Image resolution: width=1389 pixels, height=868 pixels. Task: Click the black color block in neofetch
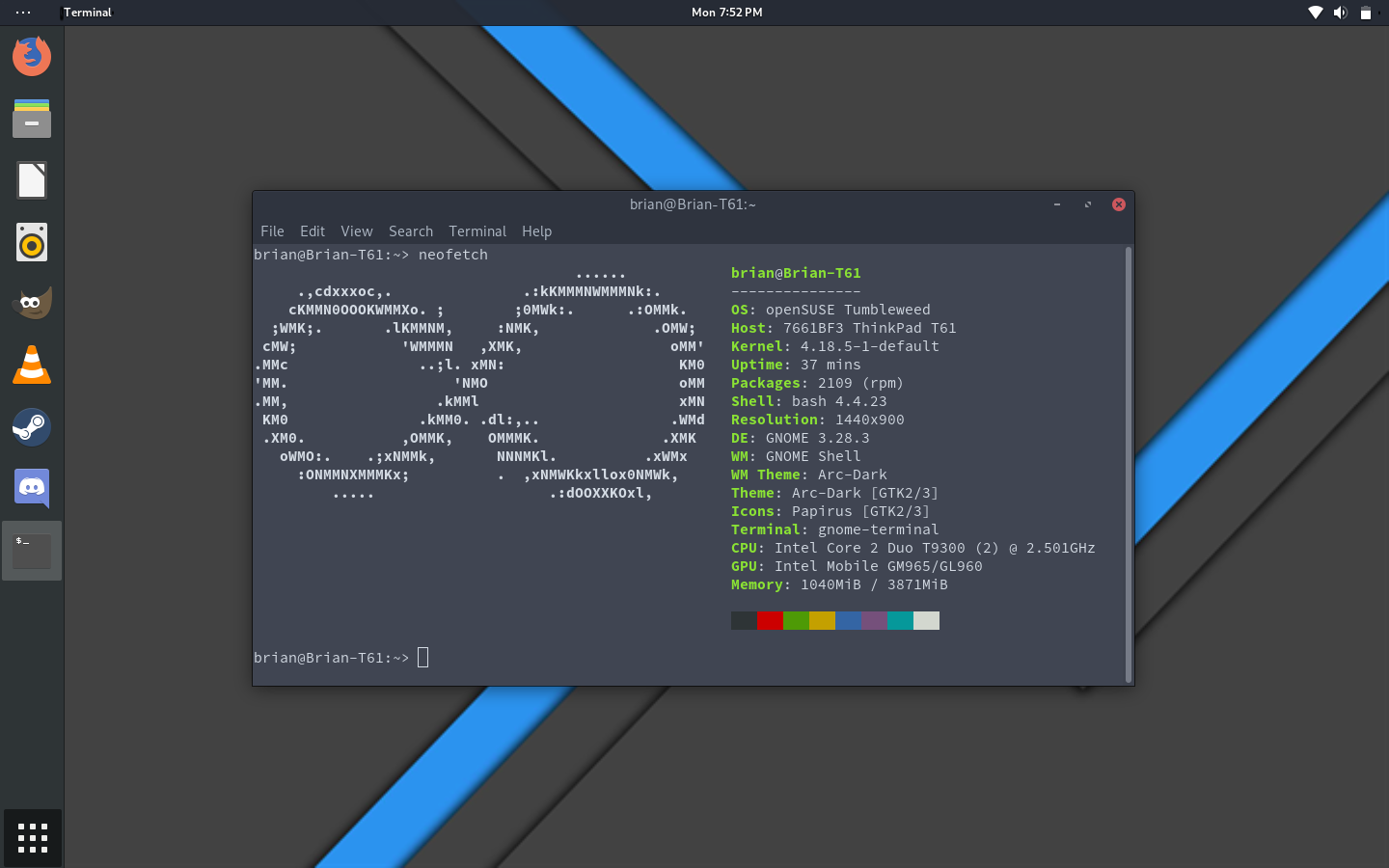pyautogui.click(x=744, y=620)
